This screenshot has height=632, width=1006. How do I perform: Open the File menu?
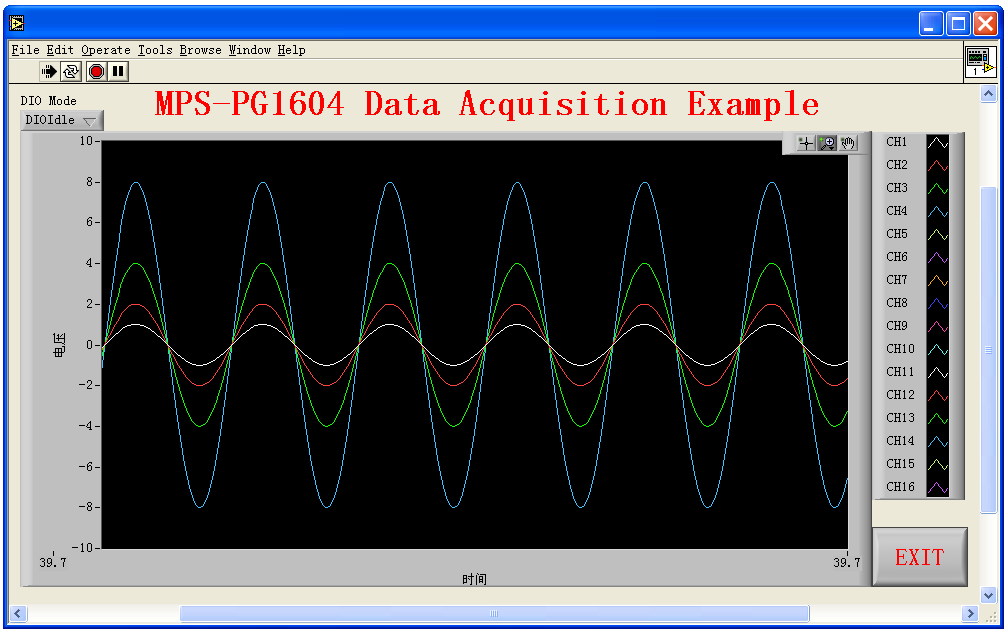pyautogui.click(x=26, y=50)
